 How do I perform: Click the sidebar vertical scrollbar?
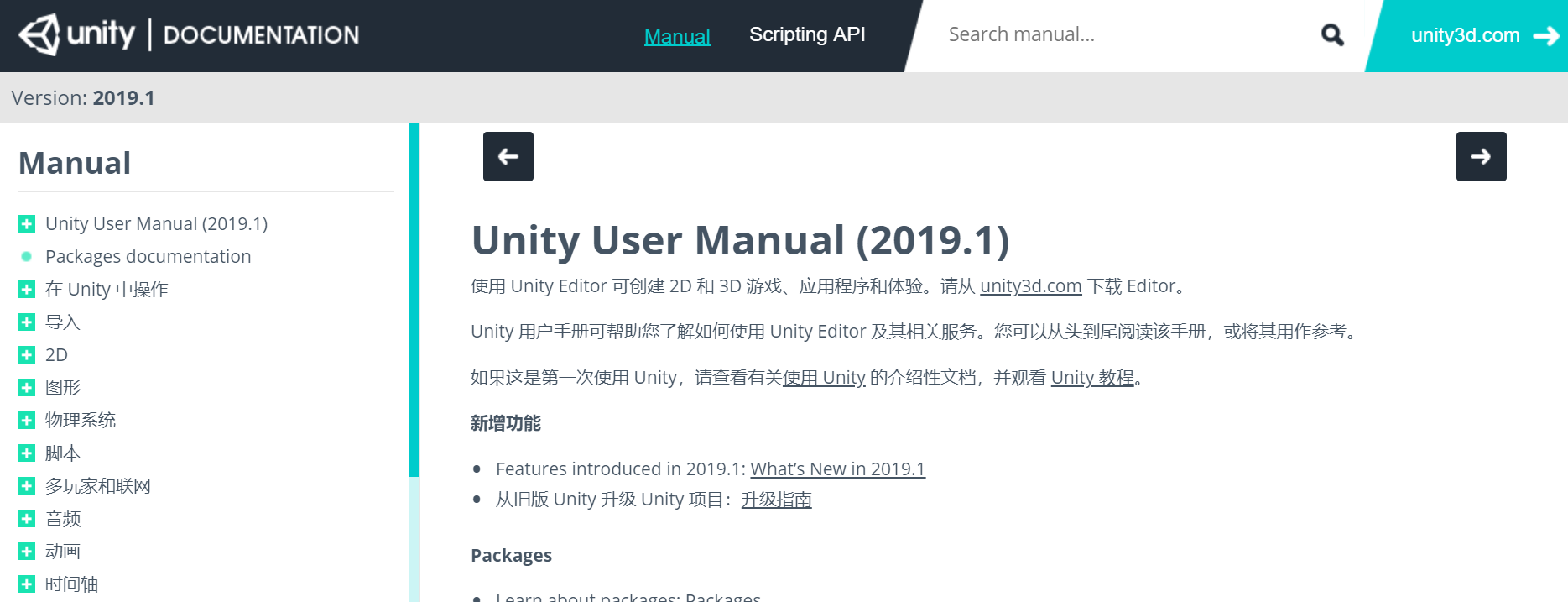[414, 300]
